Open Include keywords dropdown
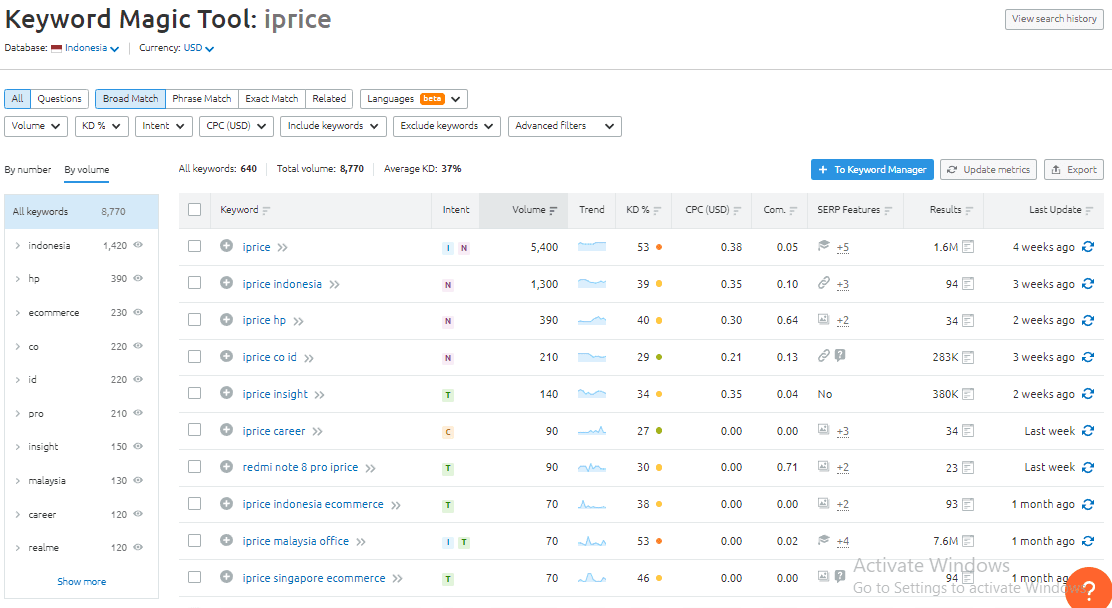Viewport: 1112px width, 608px height. point(333,126)
